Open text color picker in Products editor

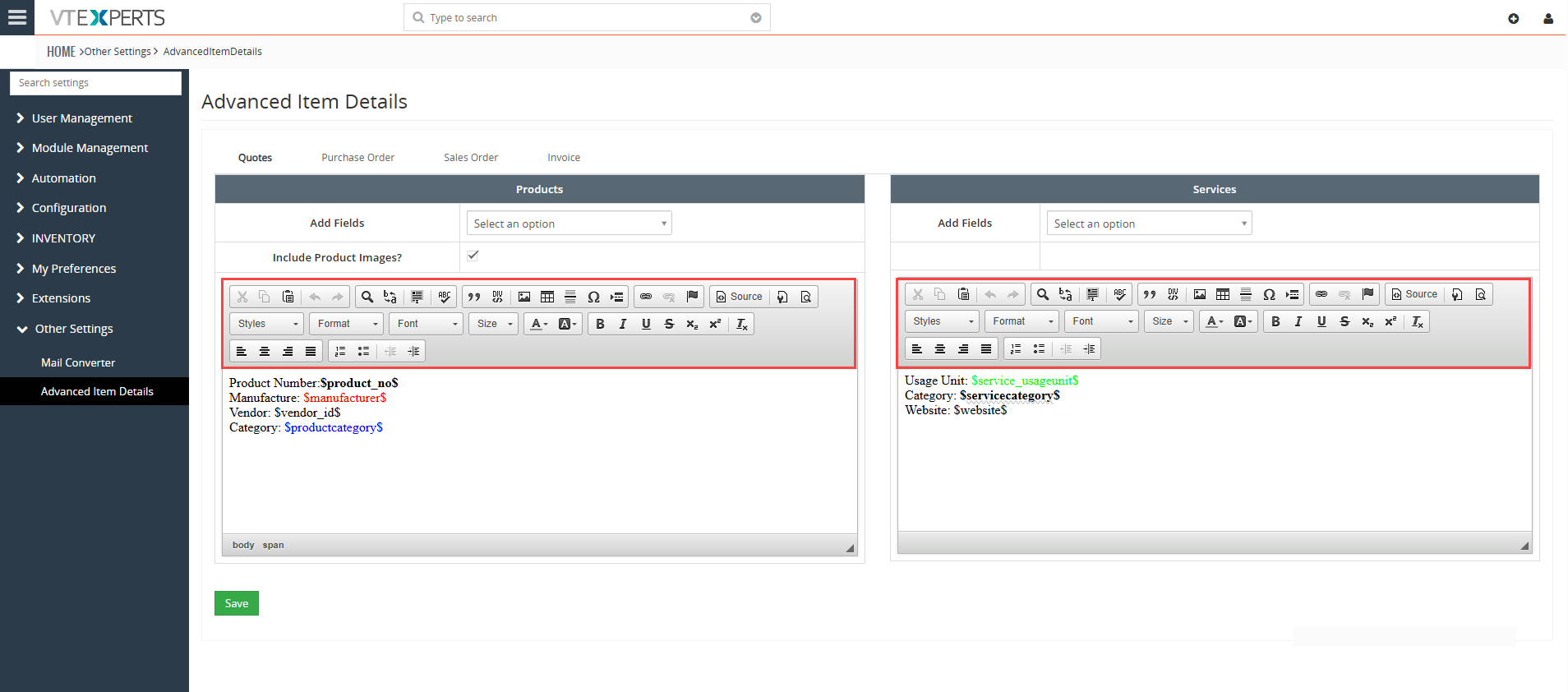539,324
